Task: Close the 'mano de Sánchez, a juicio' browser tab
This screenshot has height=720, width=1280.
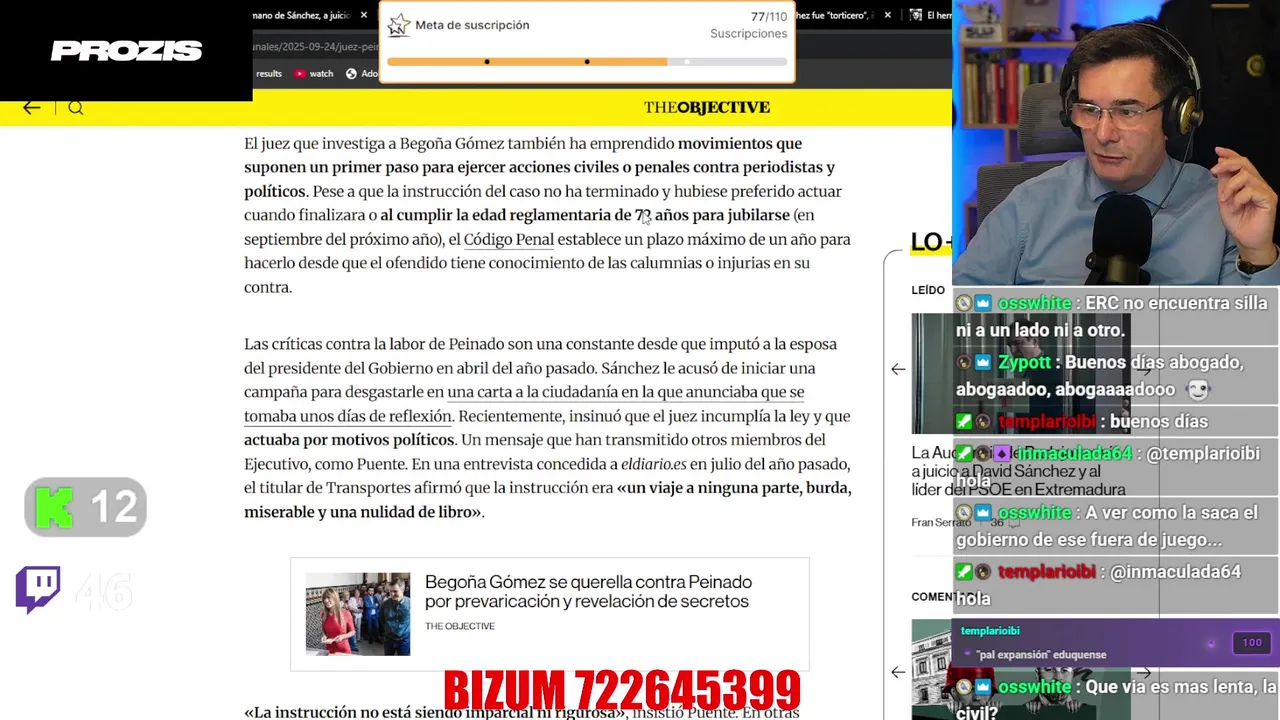Action: pos(364,15)
